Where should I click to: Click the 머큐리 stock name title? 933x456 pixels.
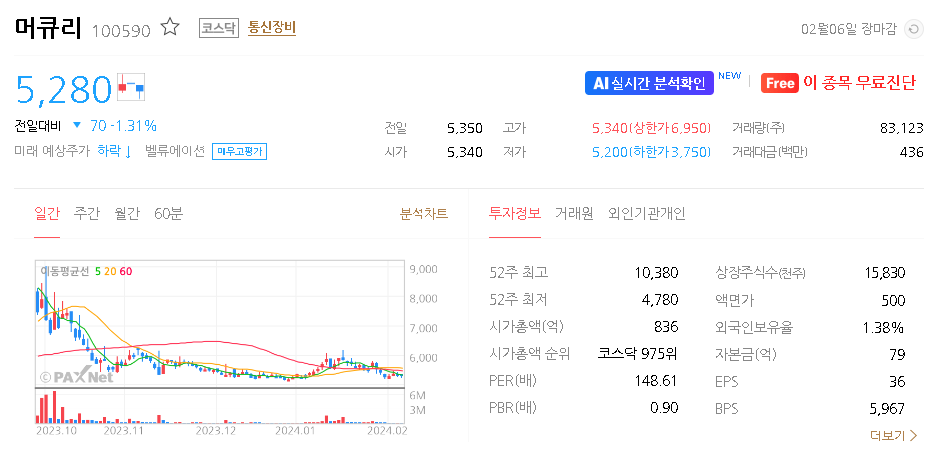coord(47,27)
